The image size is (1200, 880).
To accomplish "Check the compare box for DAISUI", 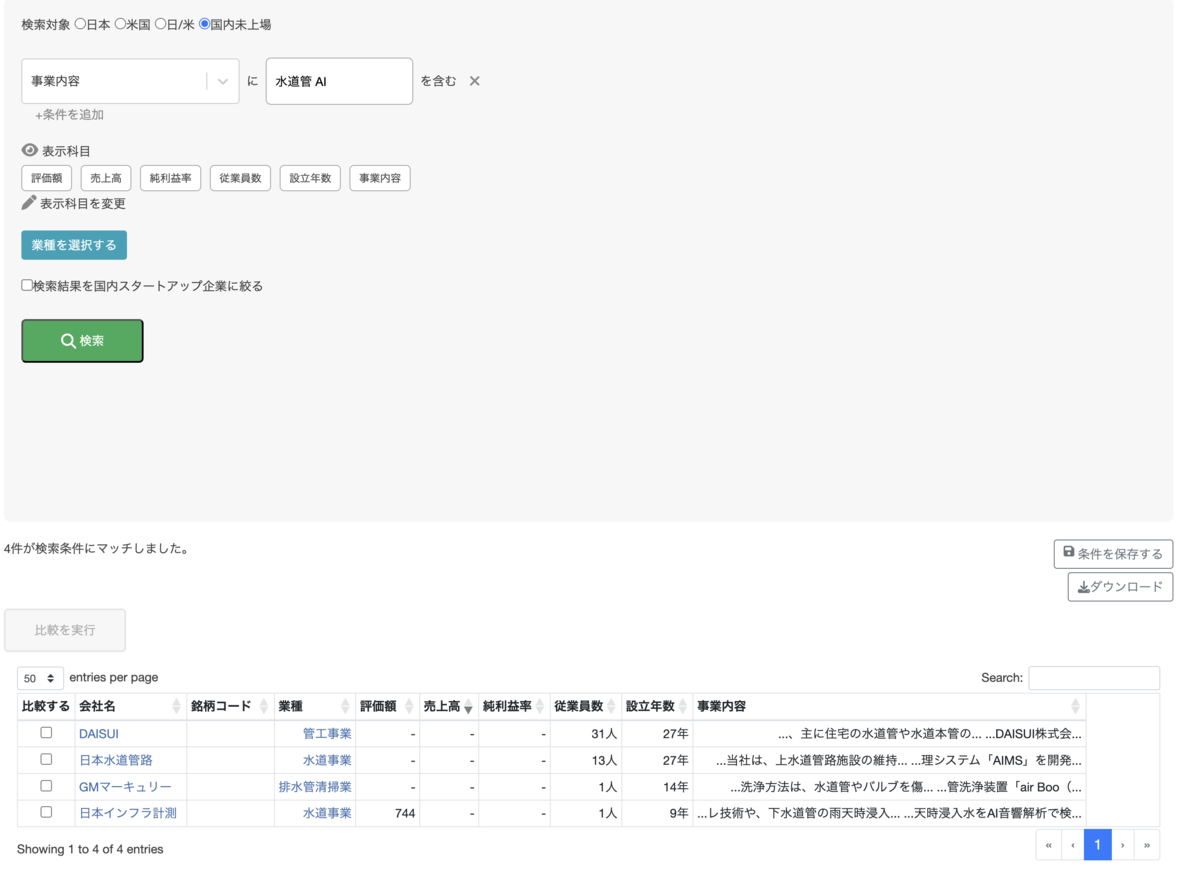I will click(x=46, y=733).
